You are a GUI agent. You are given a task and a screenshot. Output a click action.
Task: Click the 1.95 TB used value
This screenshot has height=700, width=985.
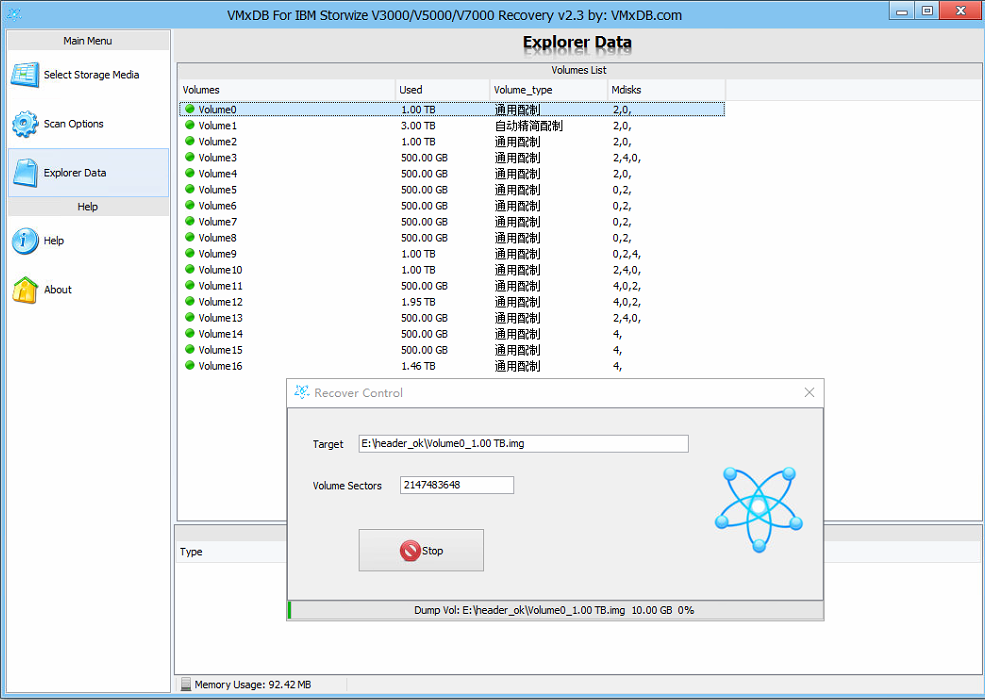click(418, 302)
